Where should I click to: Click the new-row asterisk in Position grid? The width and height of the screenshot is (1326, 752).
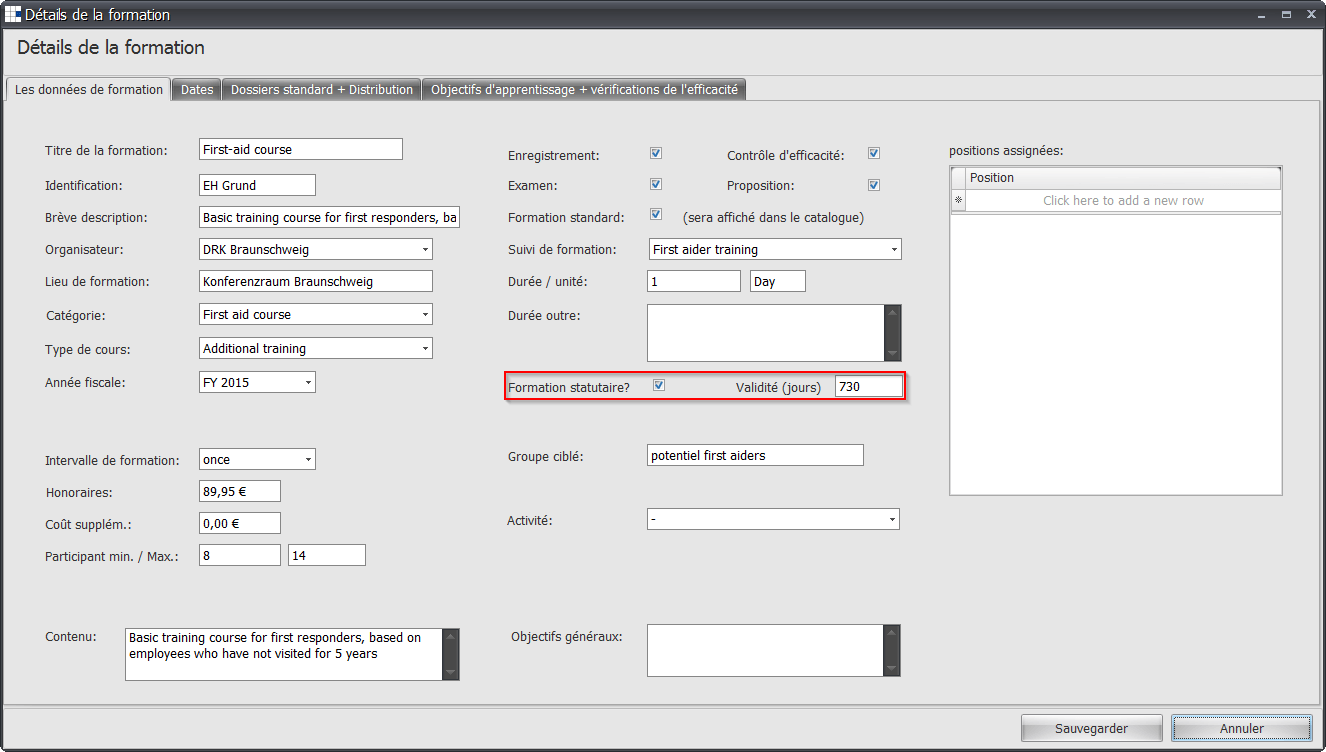[x=958, y=201]
